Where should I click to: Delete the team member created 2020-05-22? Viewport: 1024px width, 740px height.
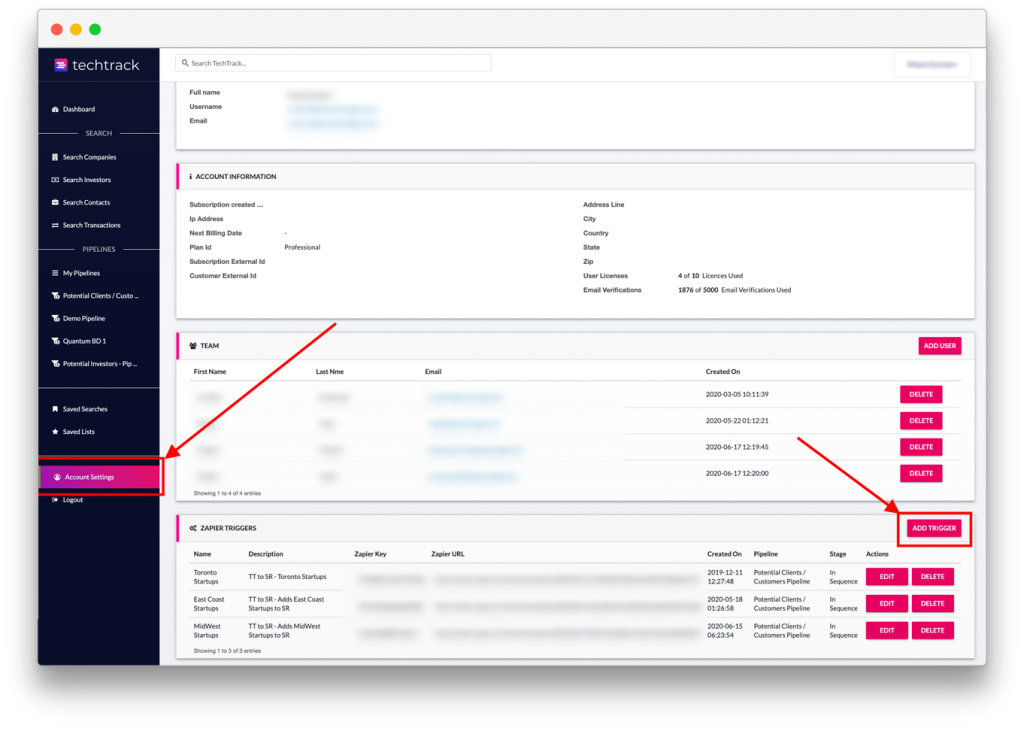pos(921,421)
